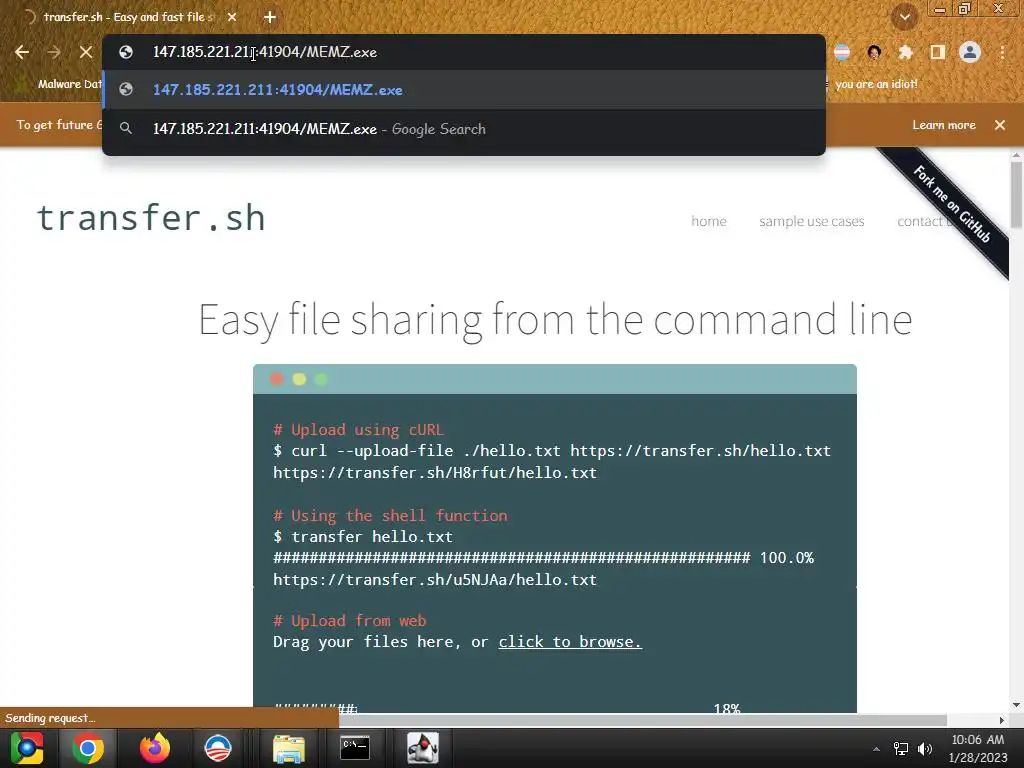Viewport: 1024px width, 768px height.
Task: Click the horizontal page scrollbar
Action: [x=643, y=720]
